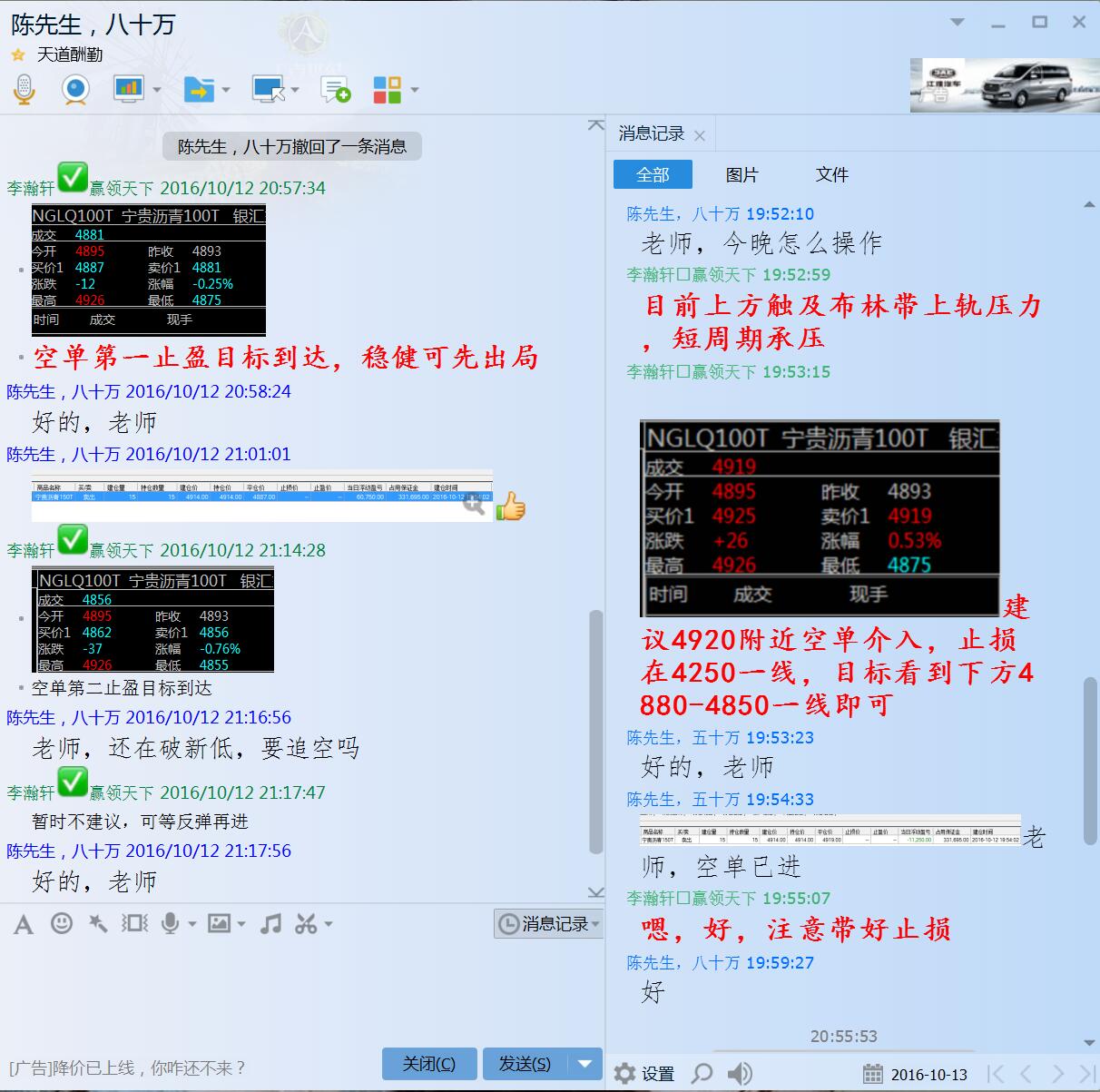The width and height of the screenshot is (1100, 1092).
Task: Open the 消息记录 dropdown arrow
Action: (x=594, y=923)
